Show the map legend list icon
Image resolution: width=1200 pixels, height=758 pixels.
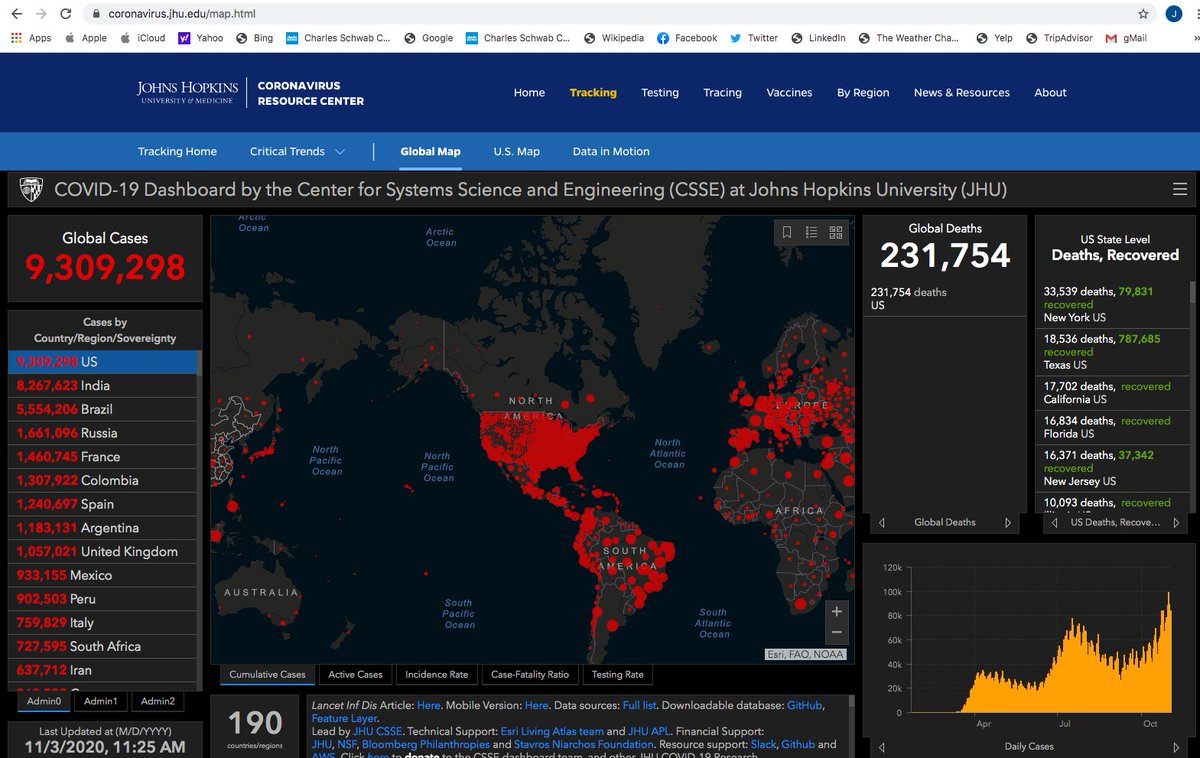pyautogui.click(x=811, y=232)
